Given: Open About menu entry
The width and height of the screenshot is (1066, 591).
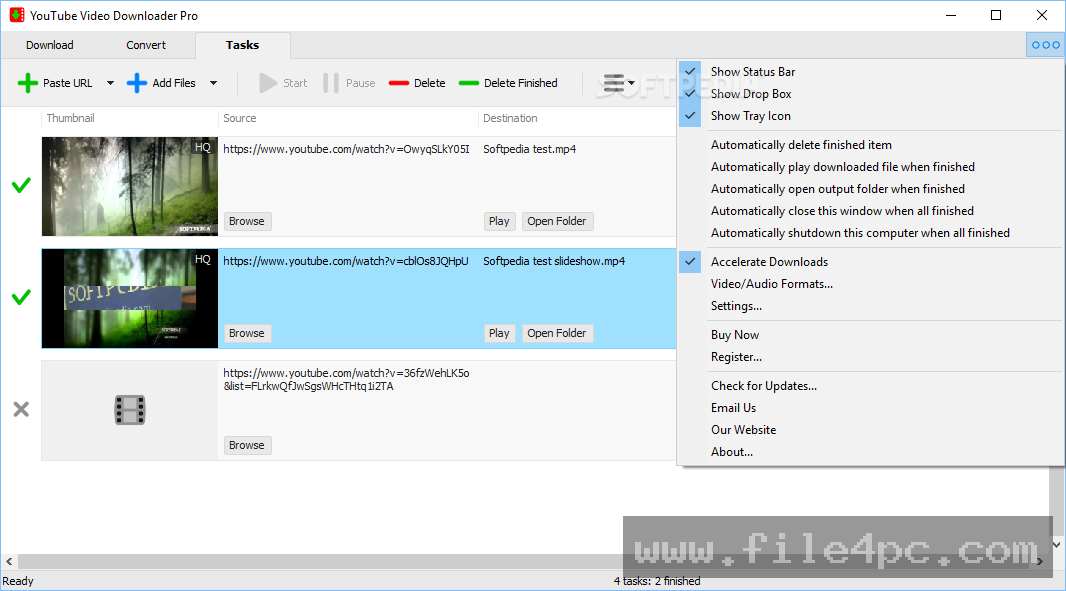Looking at the screenshot, I should [732, 452].
